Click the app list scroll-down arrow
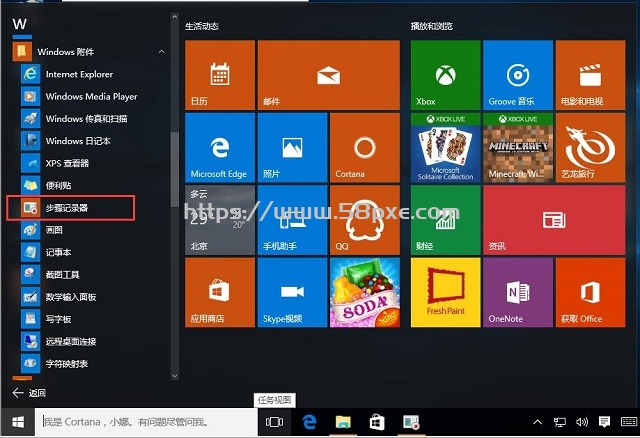Screen dimensions: 640x438 175,376
